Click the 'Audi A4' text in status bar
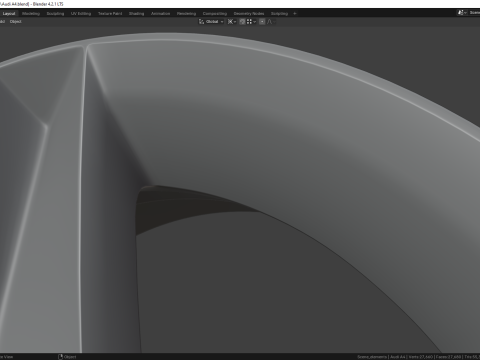Viewport: 480px width, 360px height. point(397,357)
